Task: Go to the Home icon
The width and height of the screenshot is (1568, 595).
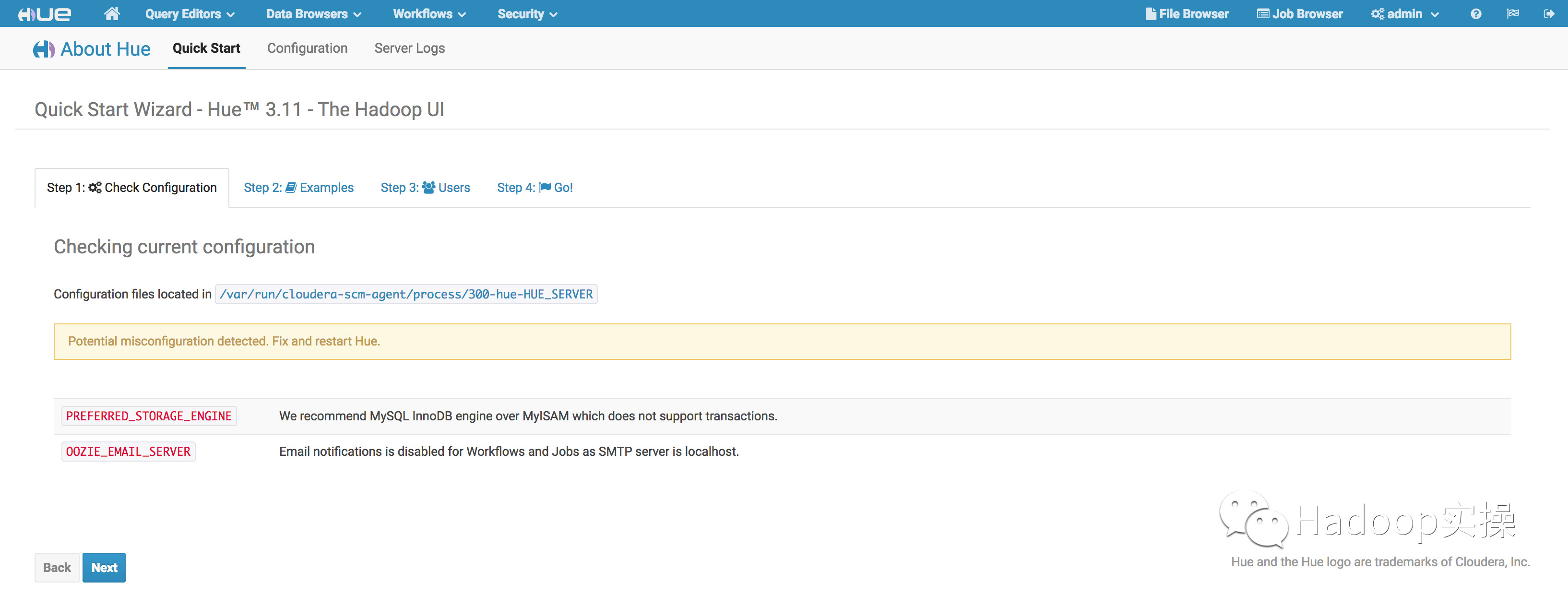Action: click(112, 13)
